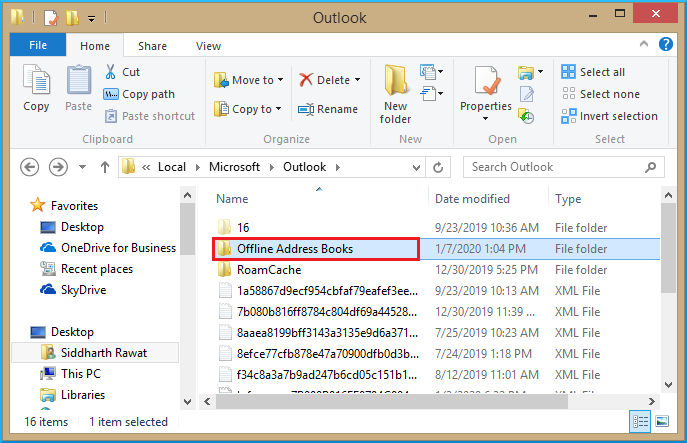Click the navigation pane scroll up arrow
This screenshot has width=687, height=443.
point(188,195)
